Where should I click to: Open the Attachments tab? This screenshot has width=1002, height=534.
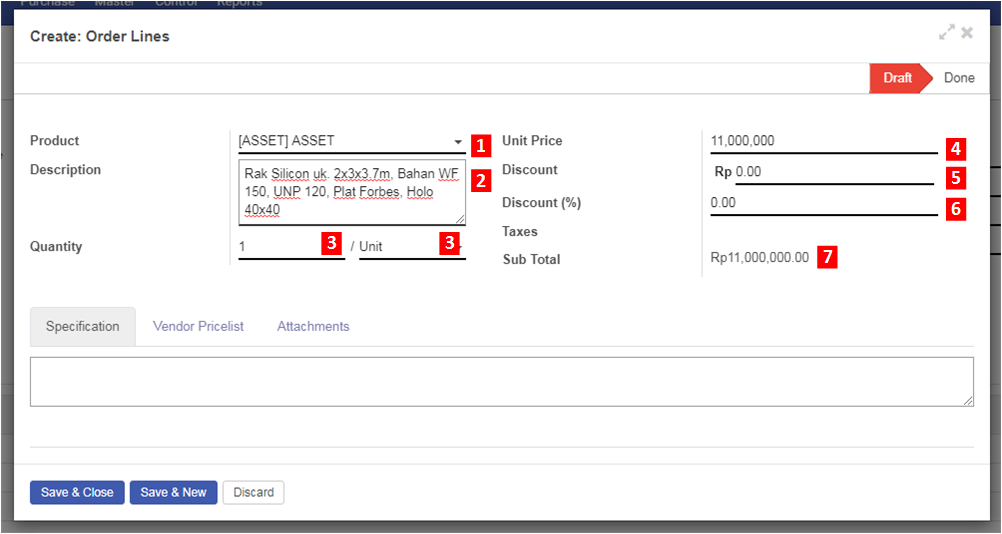[x=313, y=326]
